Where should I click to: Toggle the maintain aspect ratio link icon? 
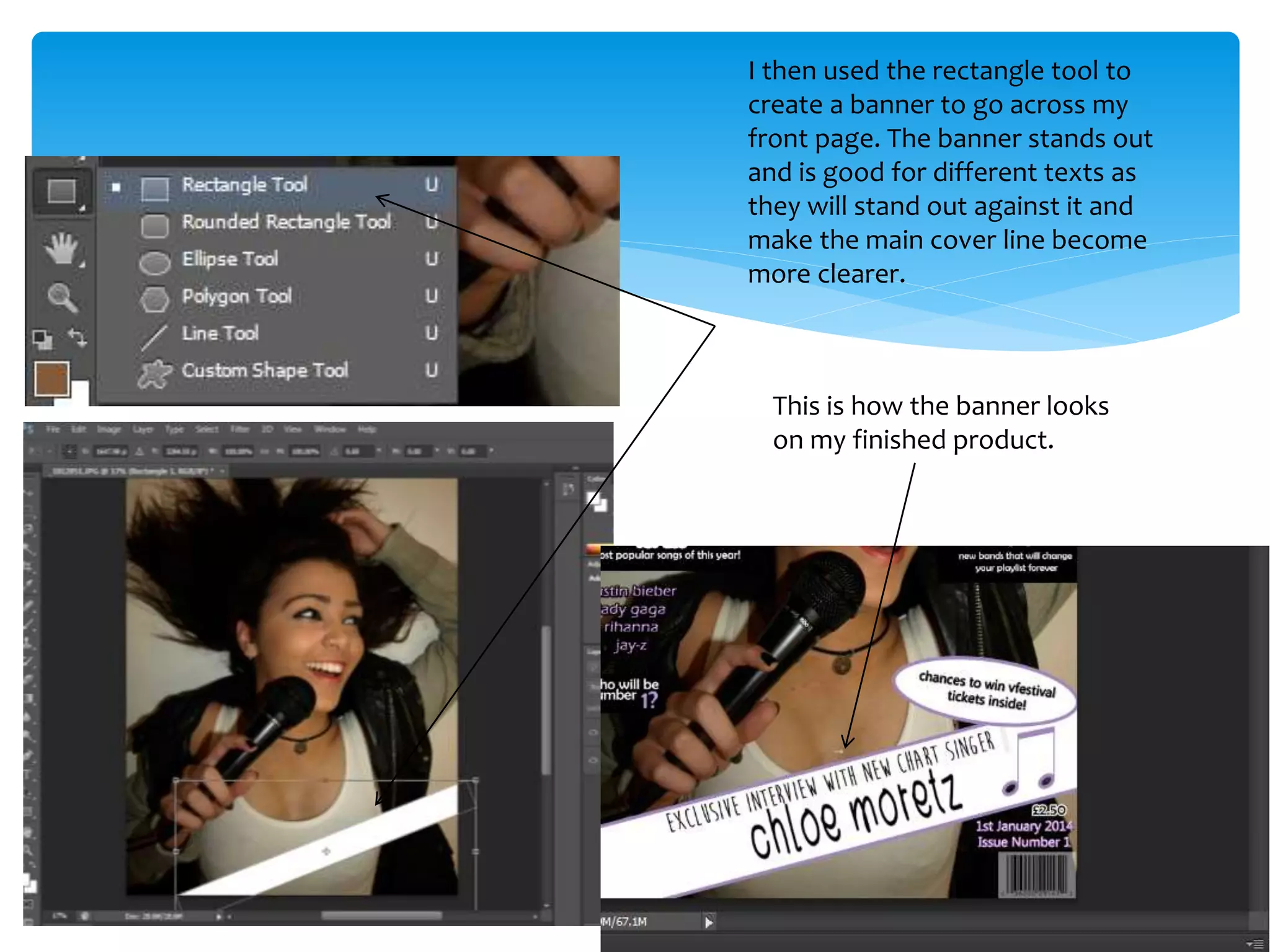(265, 451)
